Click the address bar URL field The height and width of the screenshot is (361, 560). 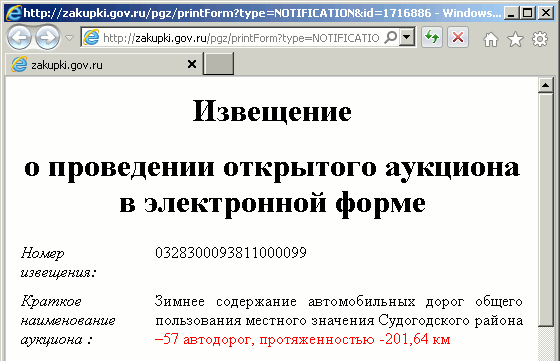(241, 37)
